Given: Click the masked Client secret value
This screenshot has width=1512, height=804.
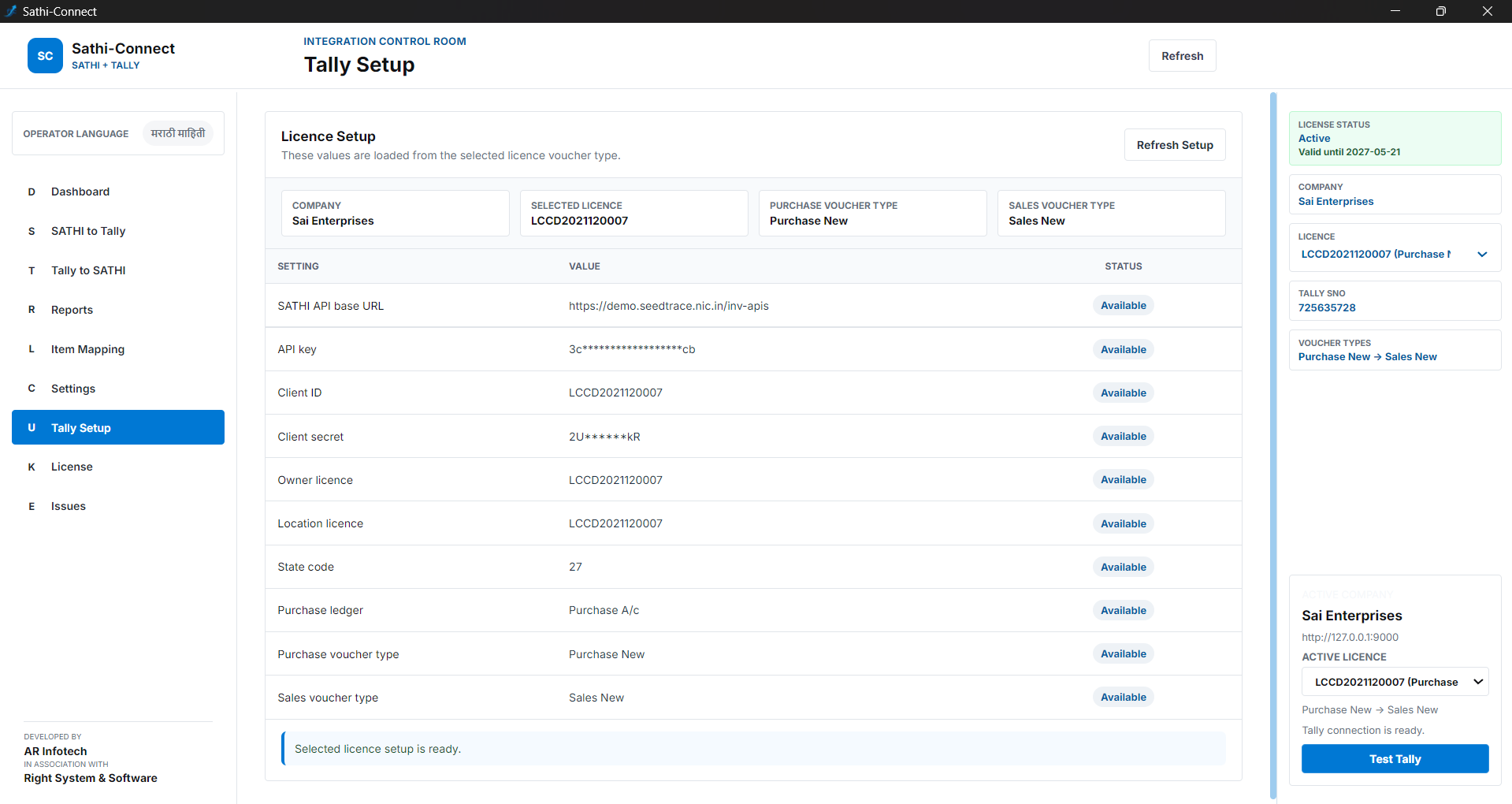Looking at the screenshot, I should pyautogui.click(x=604, y=437).
